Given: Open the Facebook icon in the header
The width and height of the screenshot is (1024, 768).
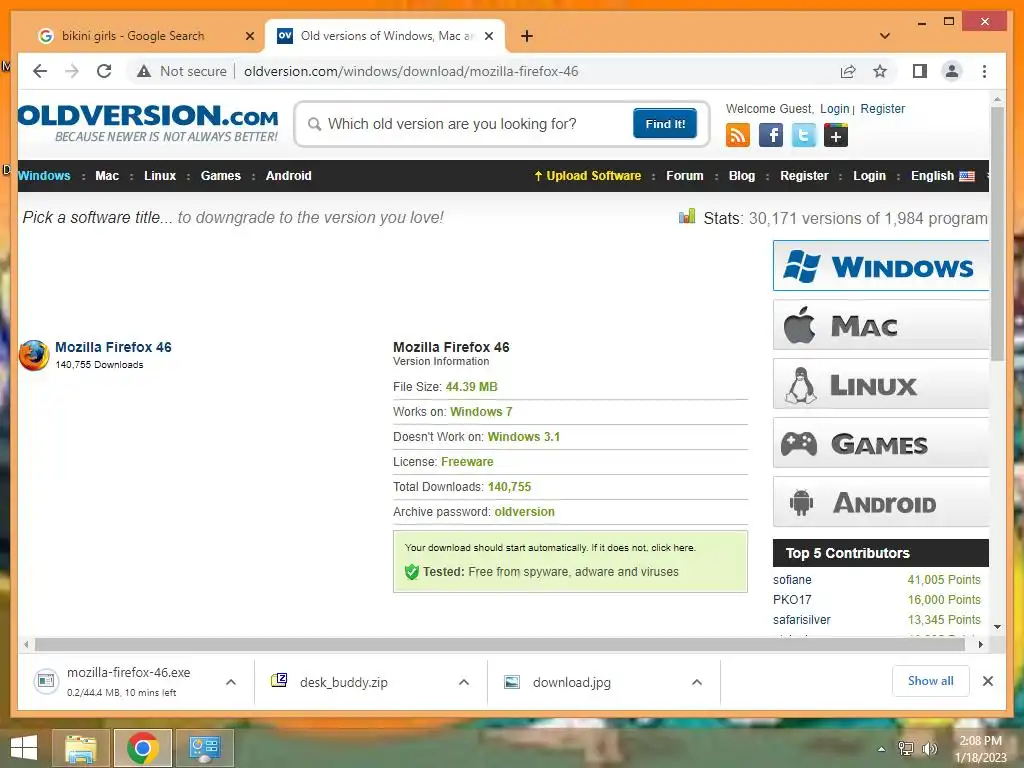Looking at the screenshot, I should click(771, 135).
